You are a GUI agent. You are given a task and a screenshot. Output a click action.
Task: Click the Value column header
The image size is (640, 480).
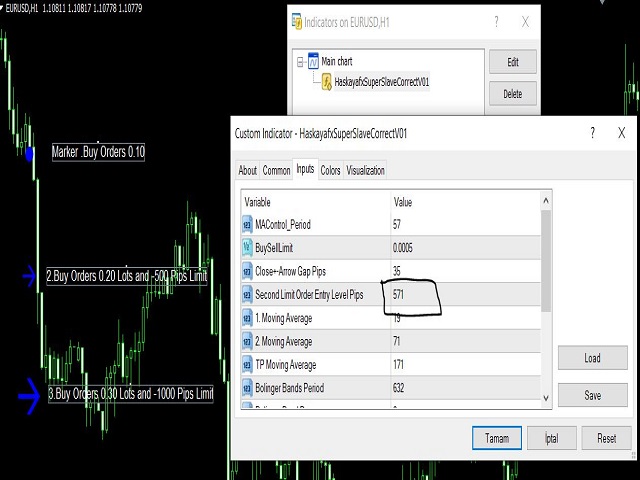pos(403,202)
